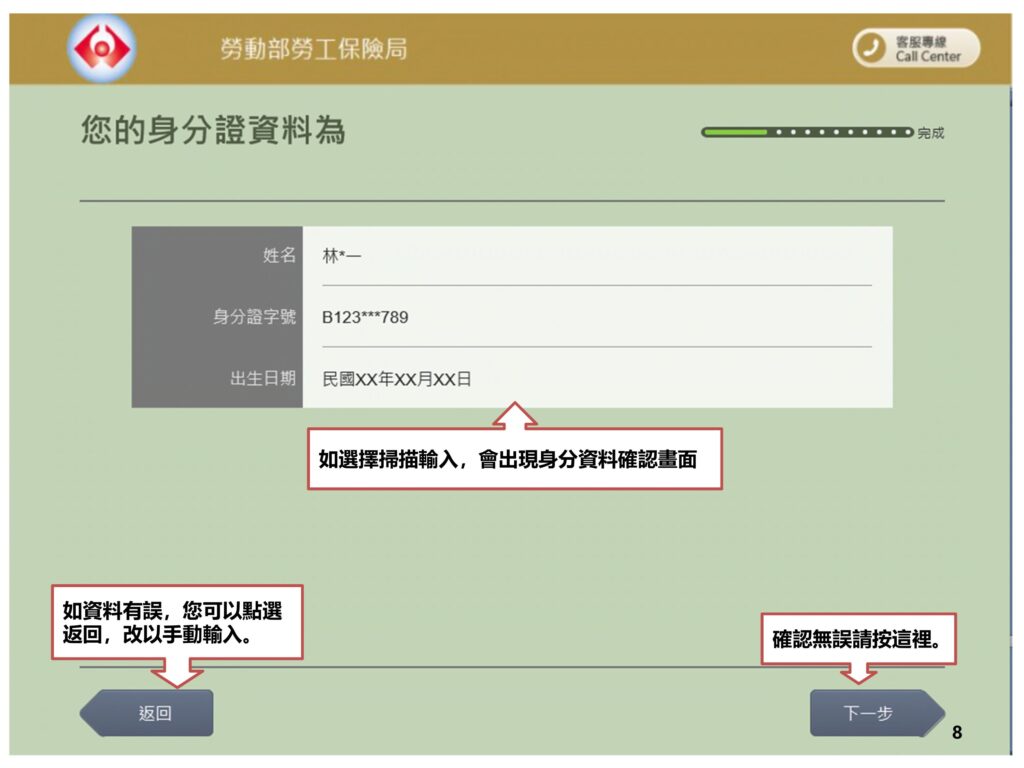Click the upward arrow below the data table
The height and width of the screenshot is (768, 1024).
coord(514,415)
